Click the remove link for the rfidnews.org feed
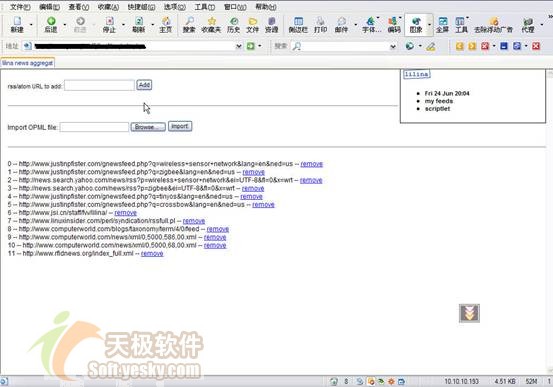This screenshot has height=387, width=553. [x=152, y=253]
